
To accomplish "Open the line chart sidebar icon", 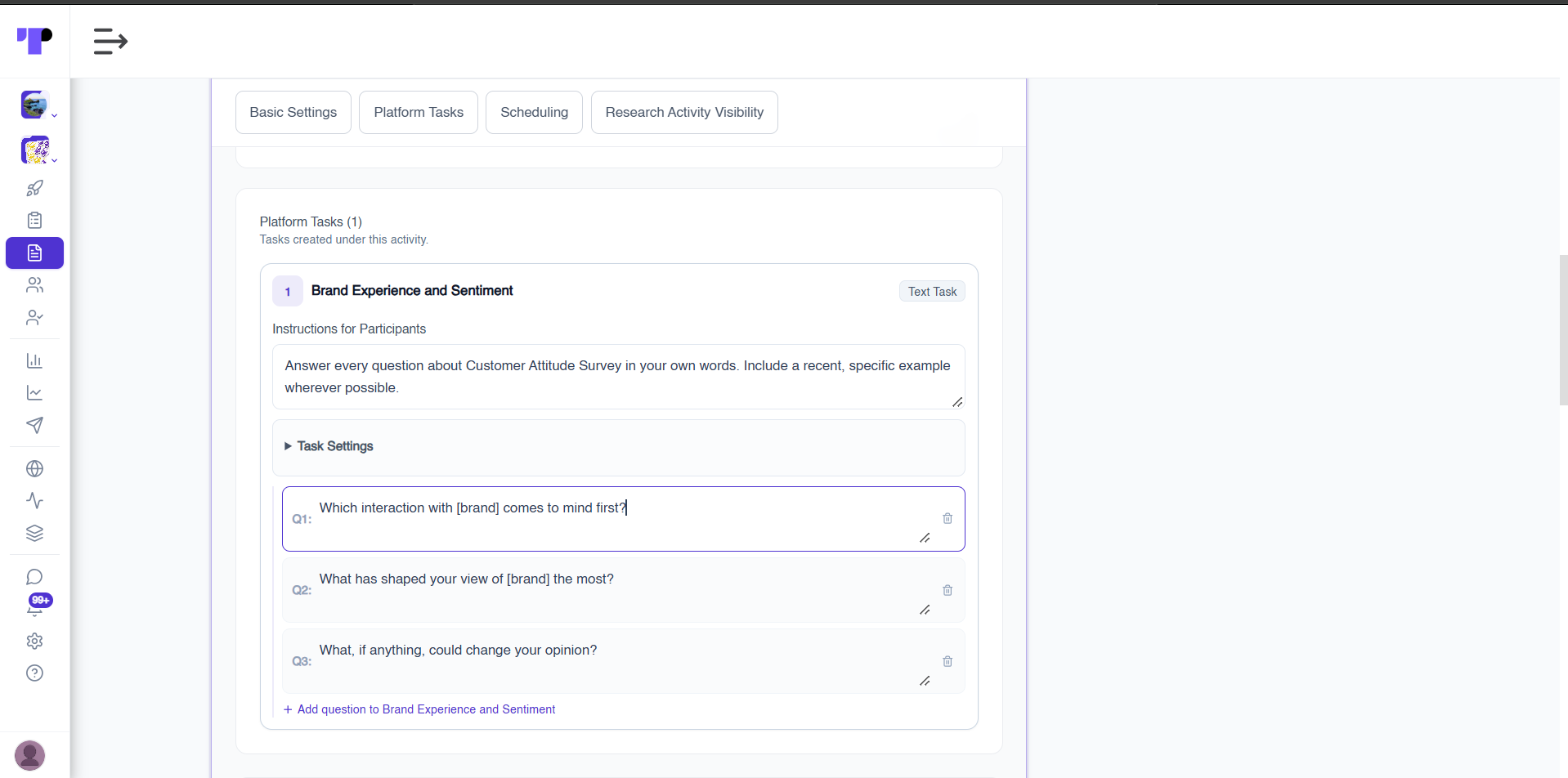I will pyautogui.click(x=34, y=393).
